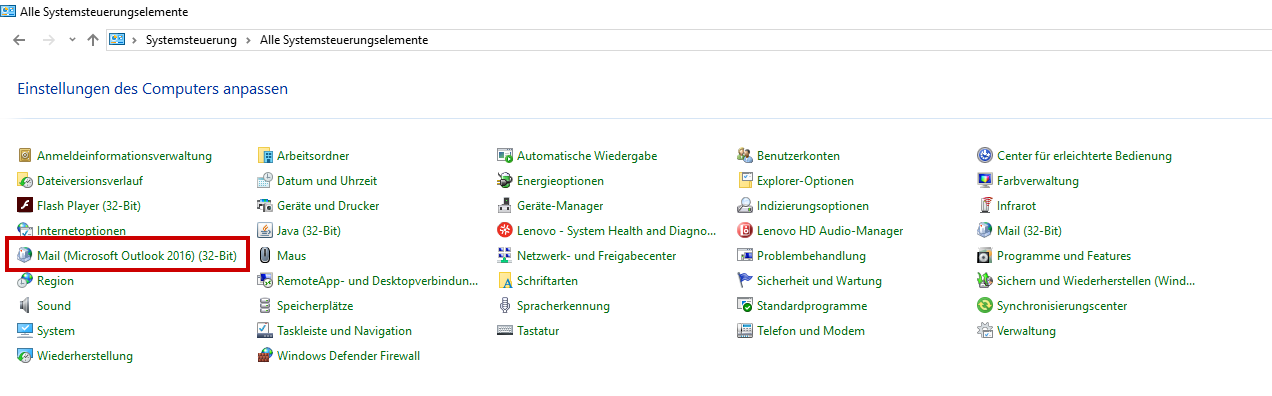This screenshot has height=396, width=1272.
Task: Open the Anmeldeinformationsverwaltung safe icon
Action: (x=25, y=156)
